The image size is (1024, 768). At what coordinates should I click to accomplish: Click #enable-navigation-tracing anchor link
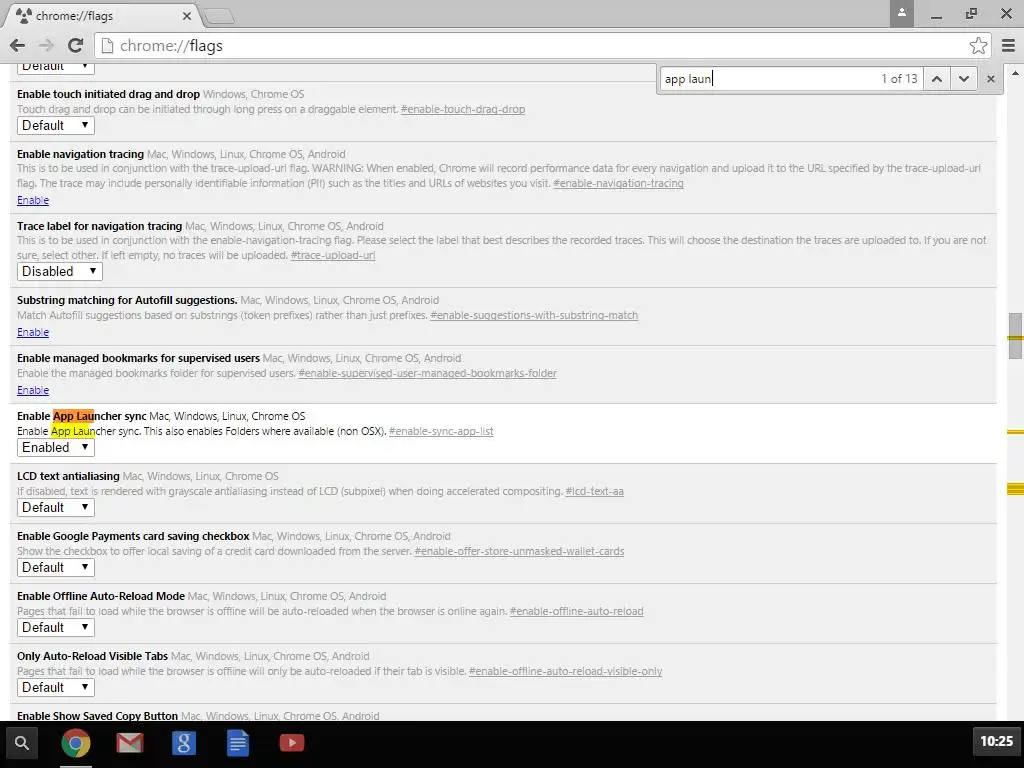click(x=618, y=184)
